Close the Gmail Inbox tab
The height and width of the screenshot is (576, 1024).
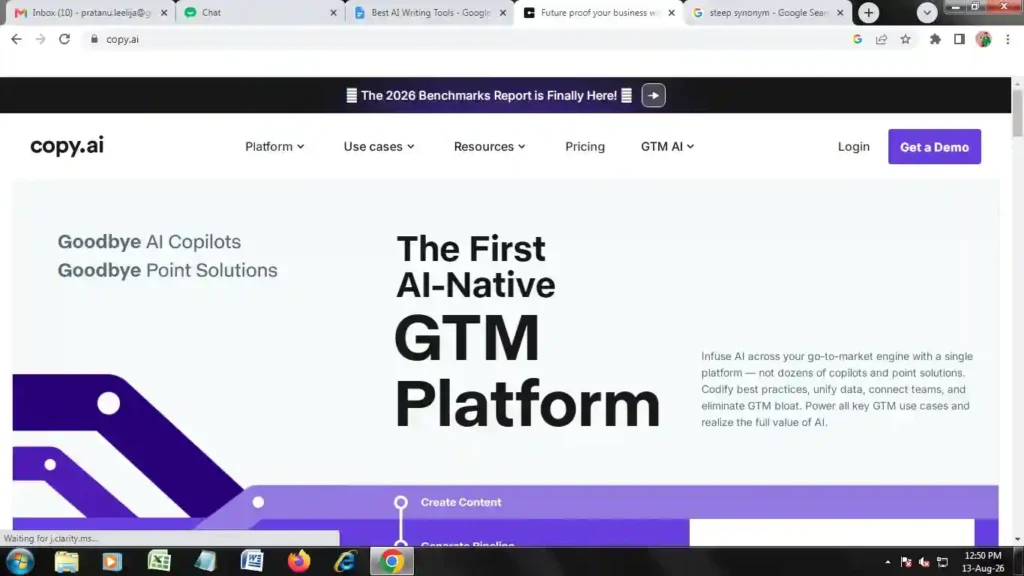tap(164, 12)
